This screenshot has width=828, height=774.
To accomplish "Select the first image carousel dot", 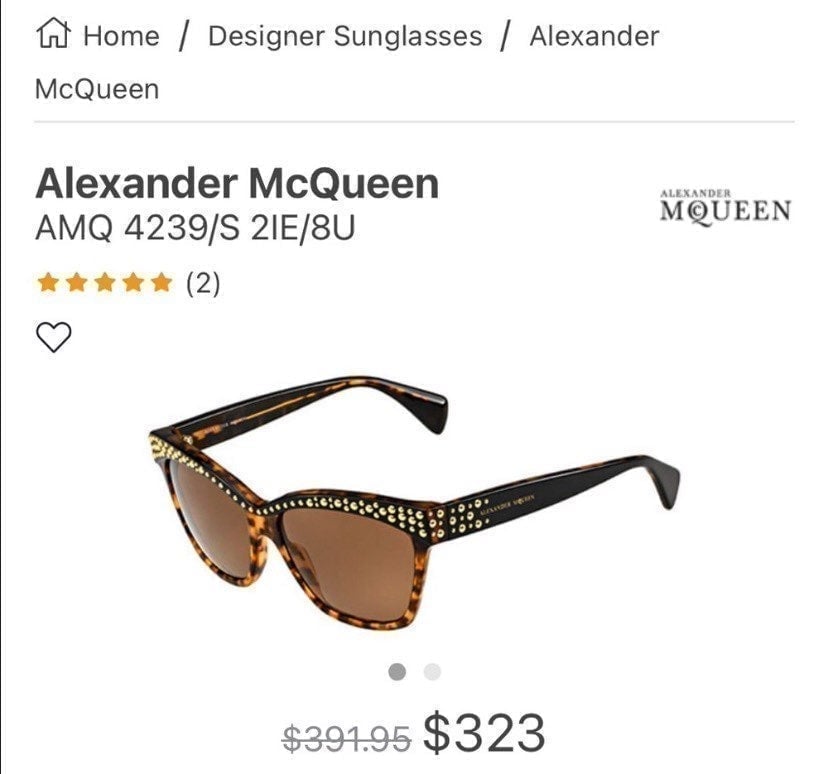I will click(397, 672).
